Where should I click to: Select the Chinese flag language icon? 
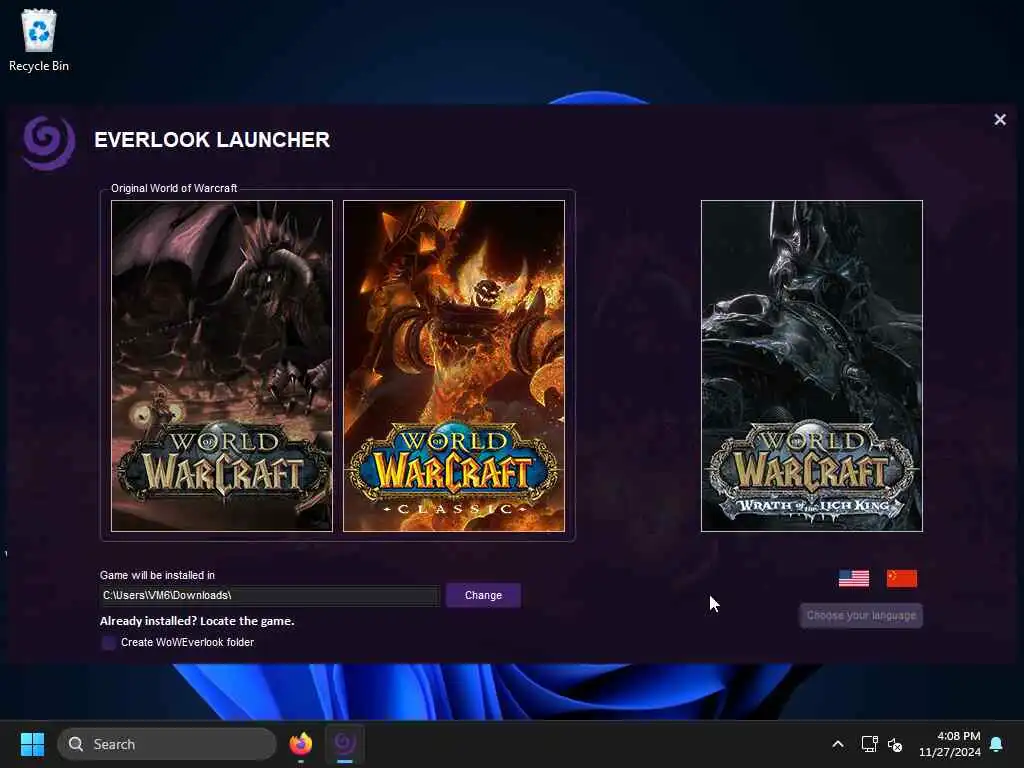pos(902,579)
